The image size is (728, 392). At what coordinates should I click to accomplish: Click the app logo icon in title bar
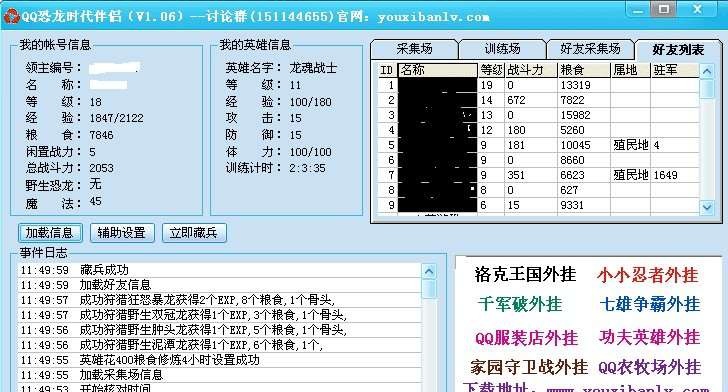(11, 16)
